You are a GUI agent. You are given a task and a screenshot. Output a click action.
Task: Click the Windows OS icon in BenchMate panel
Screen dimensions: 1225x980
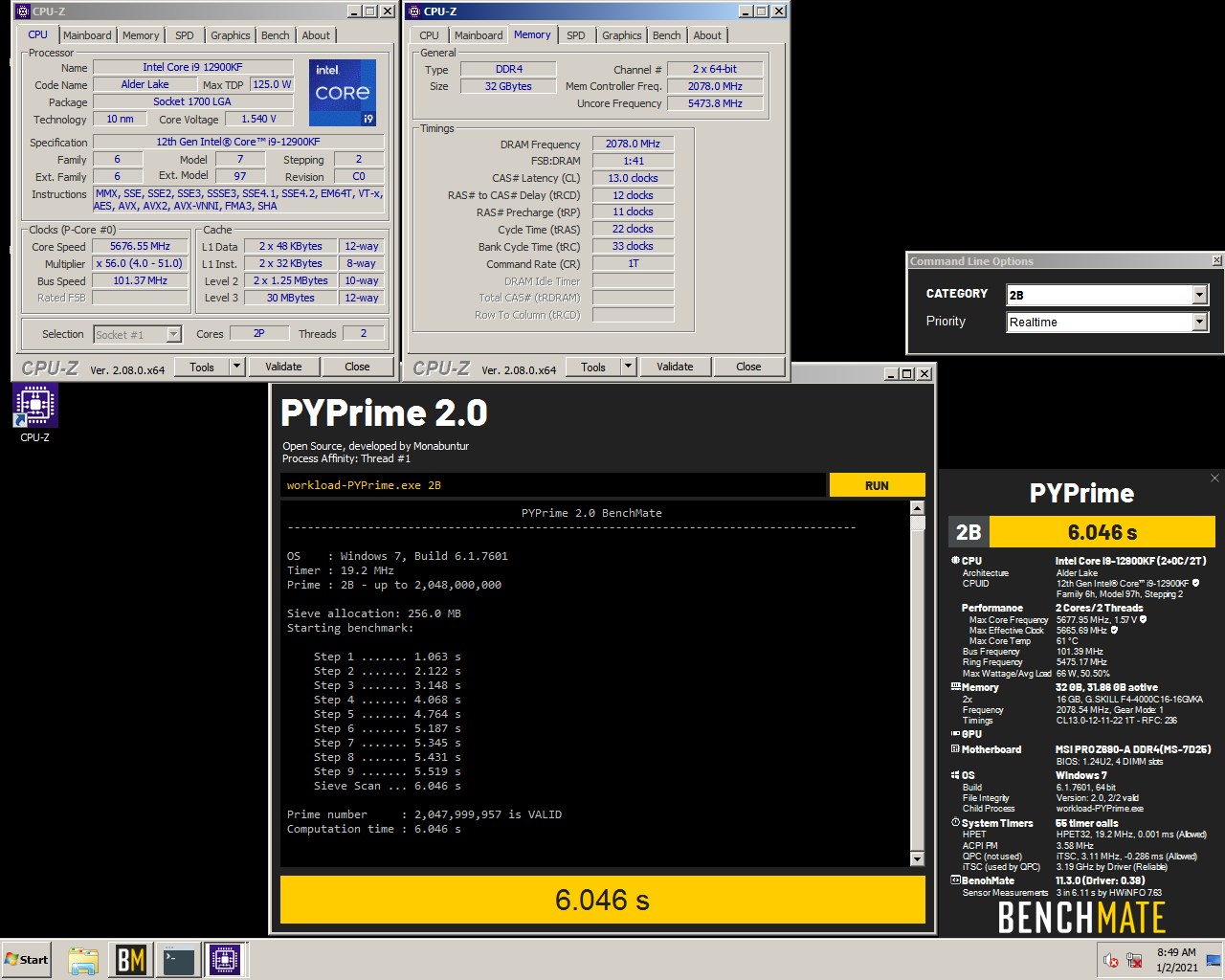955,775
